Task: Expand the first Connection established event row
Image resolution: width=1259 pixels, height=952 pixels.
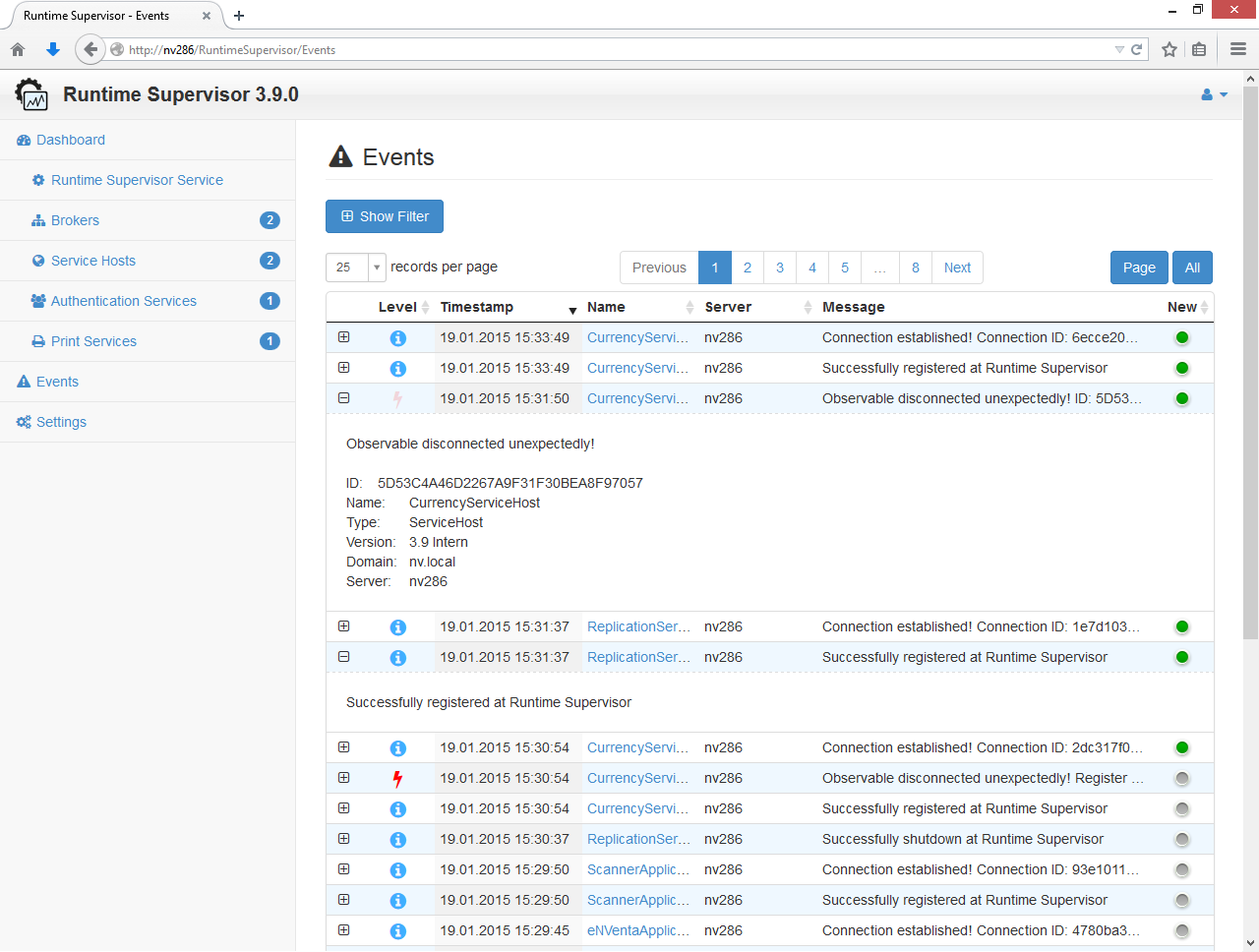Action: click(343, 337)
